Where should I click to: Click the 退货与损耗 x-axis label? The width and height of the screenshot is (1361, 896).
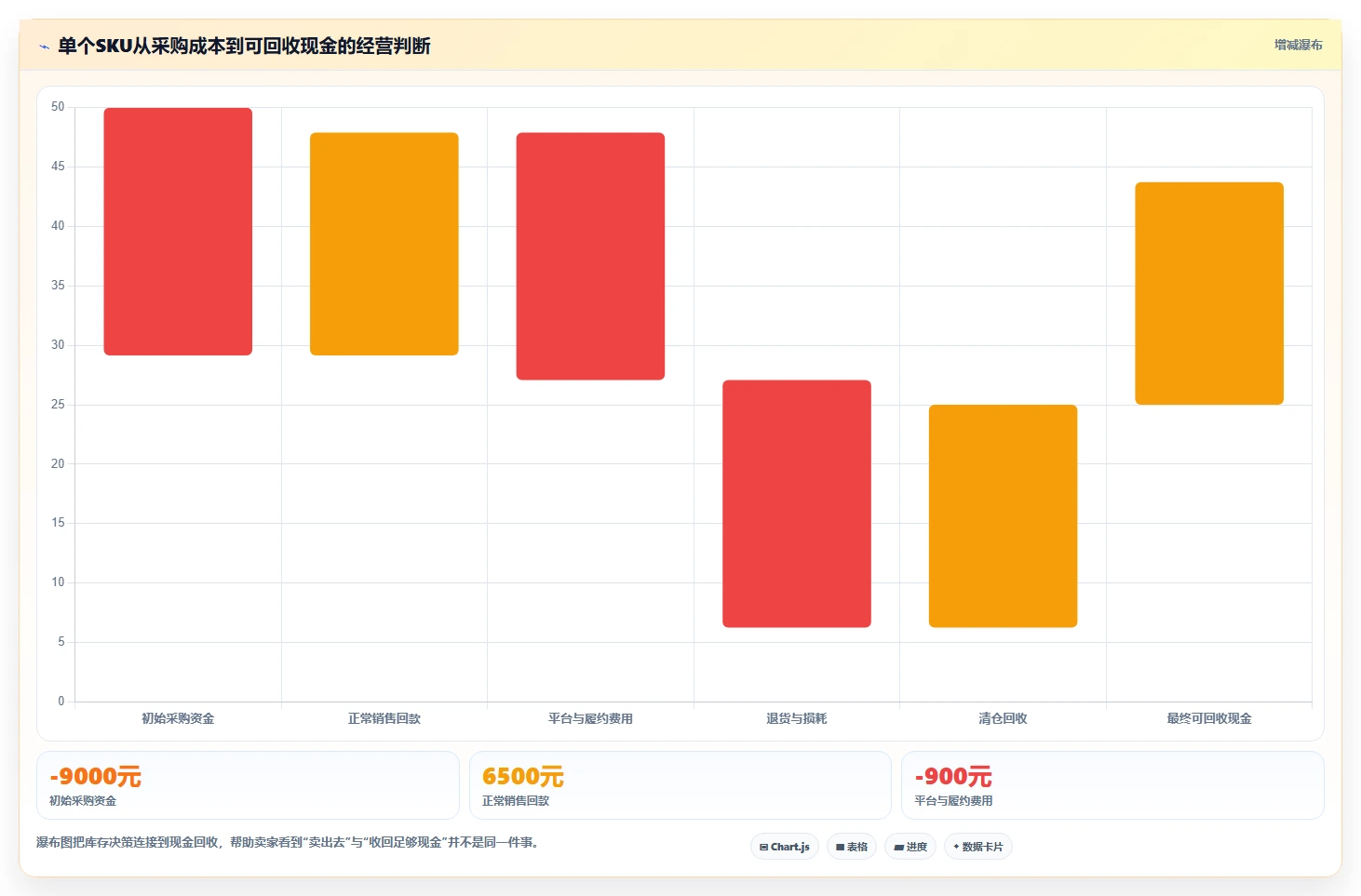click(x=797, y=718)
